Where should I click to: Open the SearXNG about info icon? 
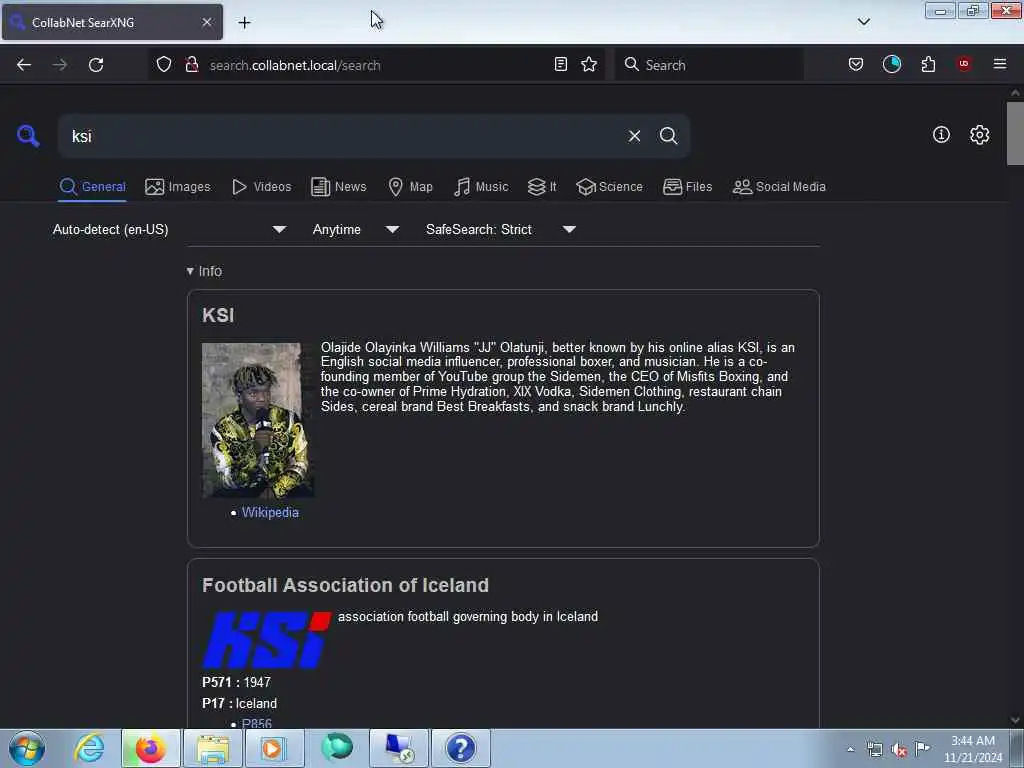(x=941, y=135)
